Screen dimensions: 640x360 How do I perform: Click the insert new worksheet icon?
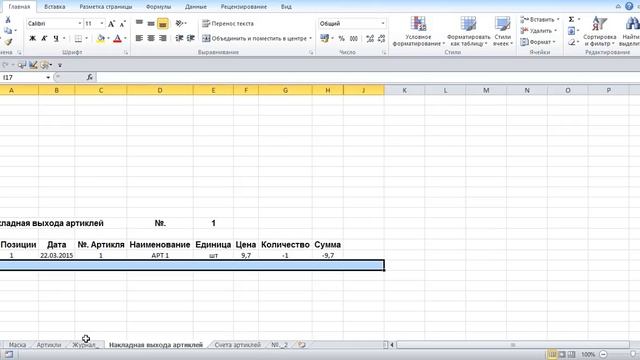[x=302, y=345]
